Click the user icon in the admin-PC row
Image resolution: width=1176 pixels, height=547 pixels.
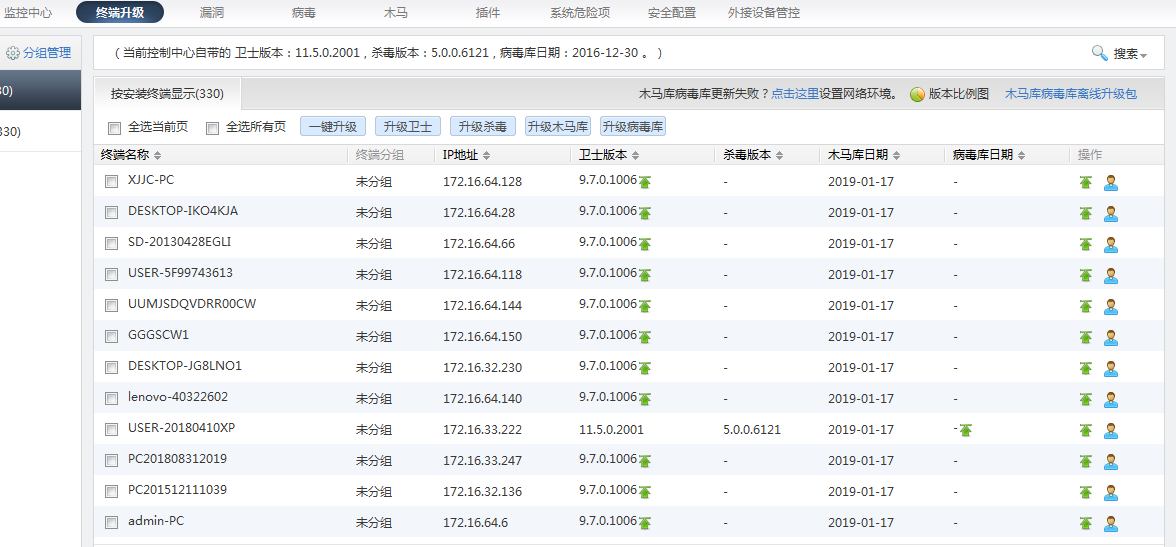1110,524
